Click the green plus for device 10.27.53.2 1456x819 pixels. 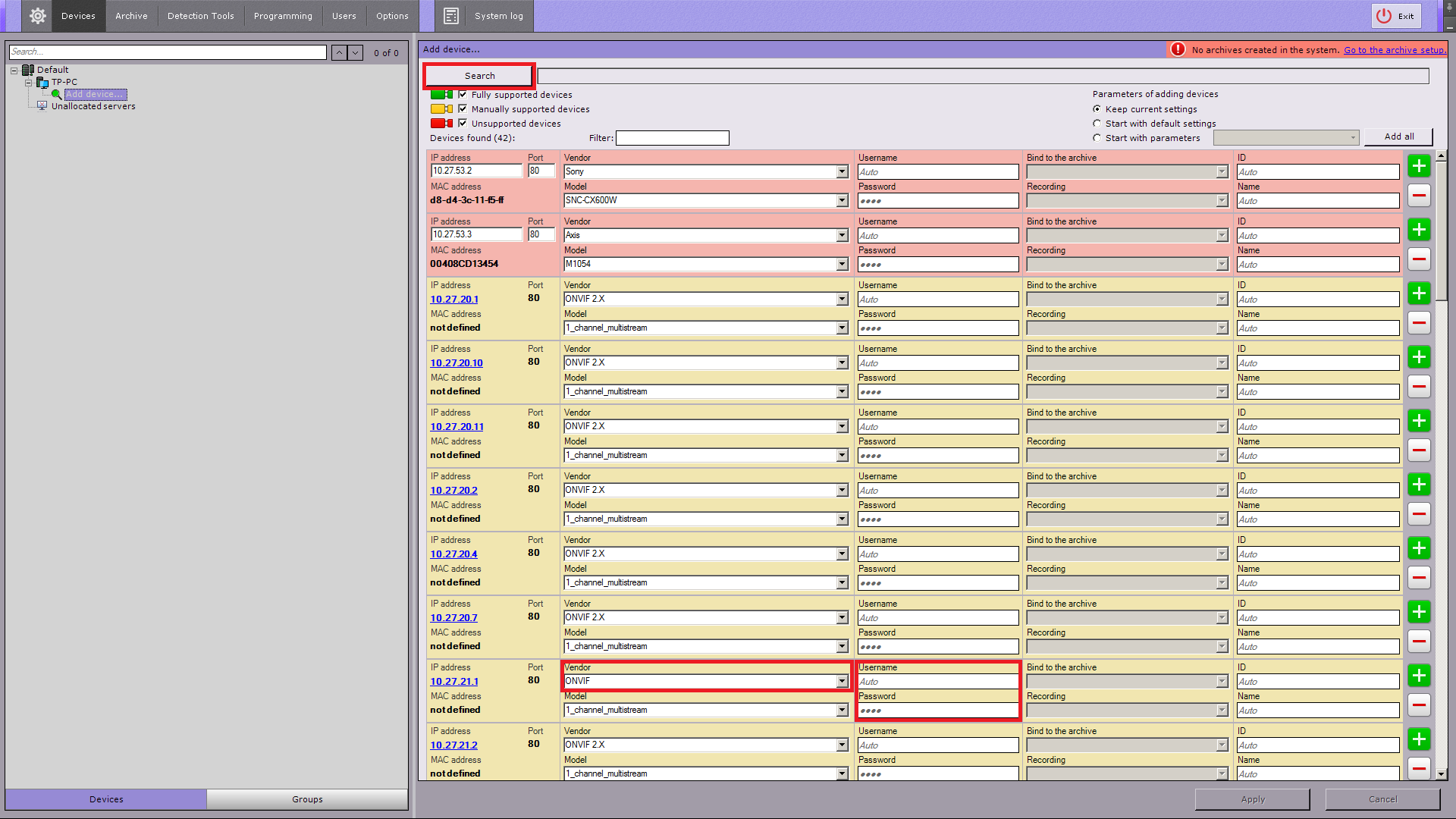[1419, 166]
